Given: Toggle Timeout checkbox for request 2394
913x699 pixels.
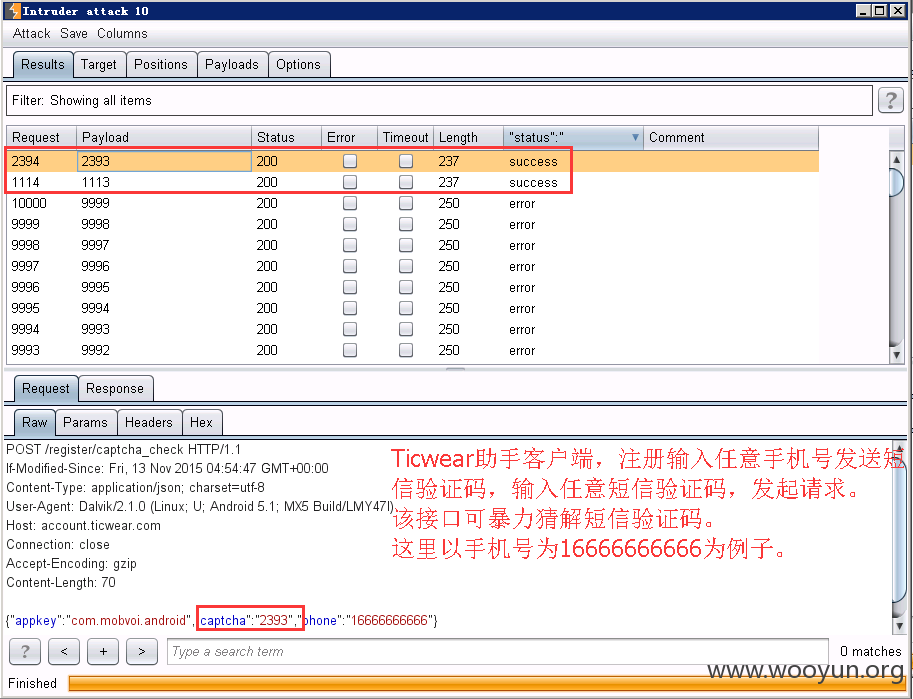Looking at the screenshot, I should (406, 161).
